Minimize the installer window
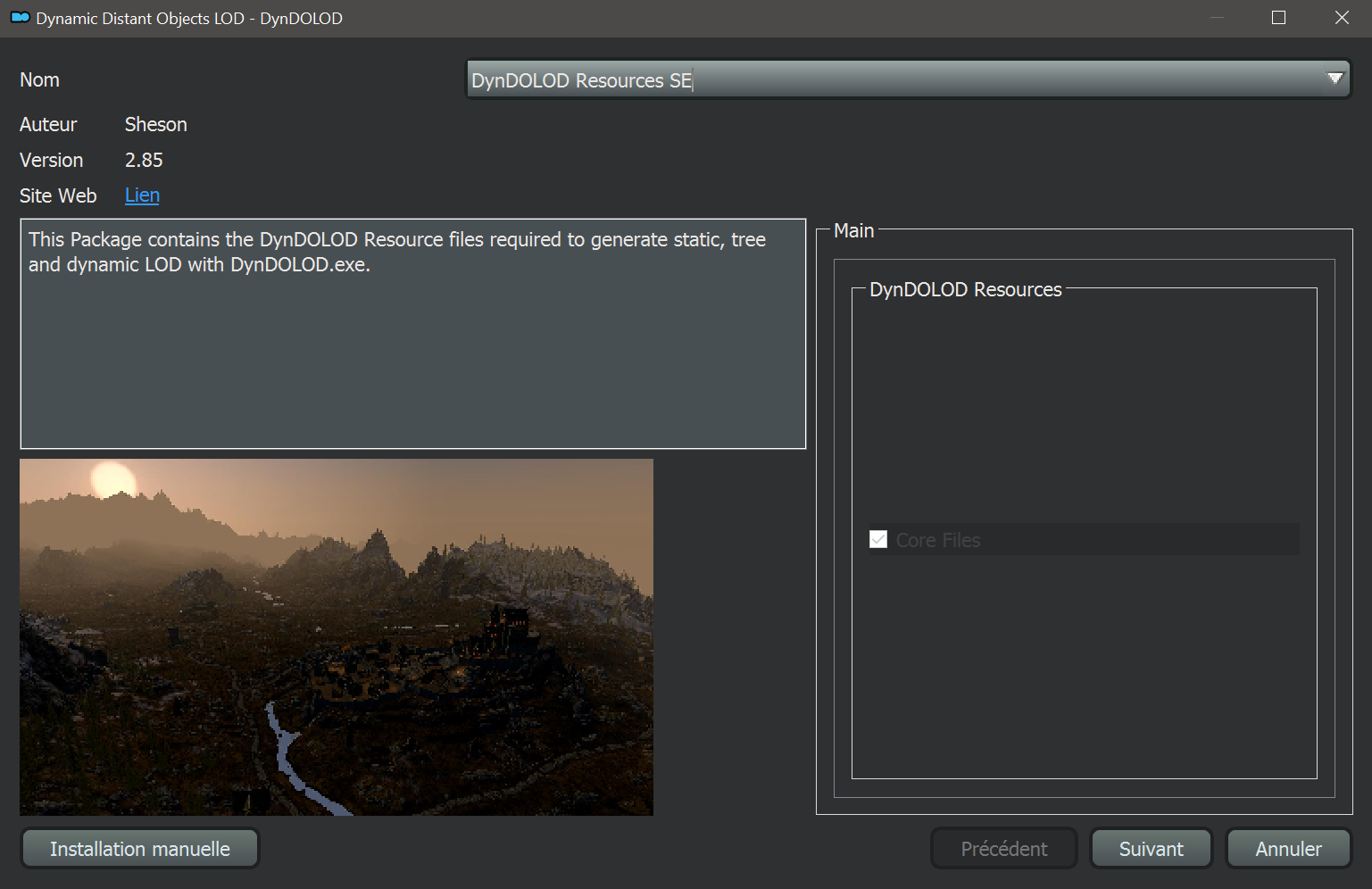The height and width of the screenshot is (889, 1372). pos(1216,18)
